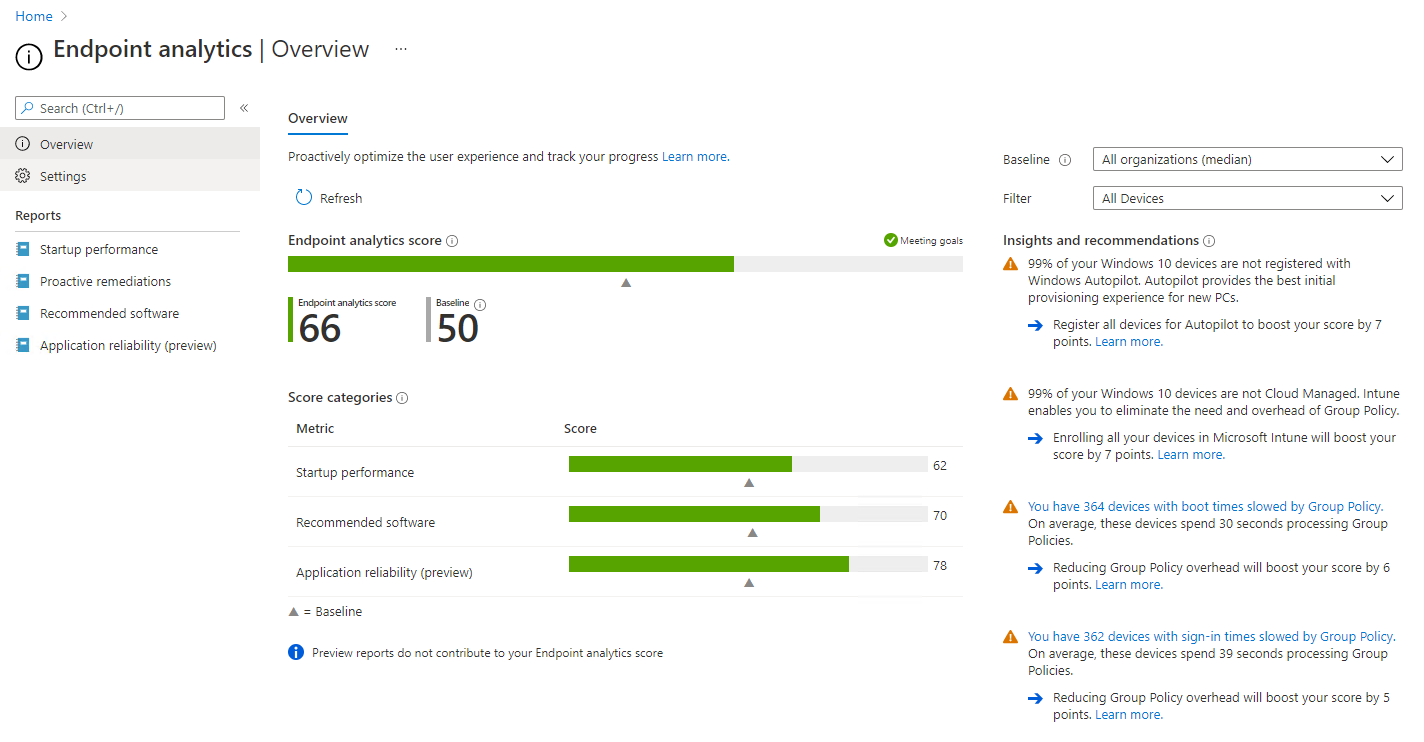Screen dimensions: 1424x742
Task: Click the Home breadcrumb link
Action: coord(34,16)
